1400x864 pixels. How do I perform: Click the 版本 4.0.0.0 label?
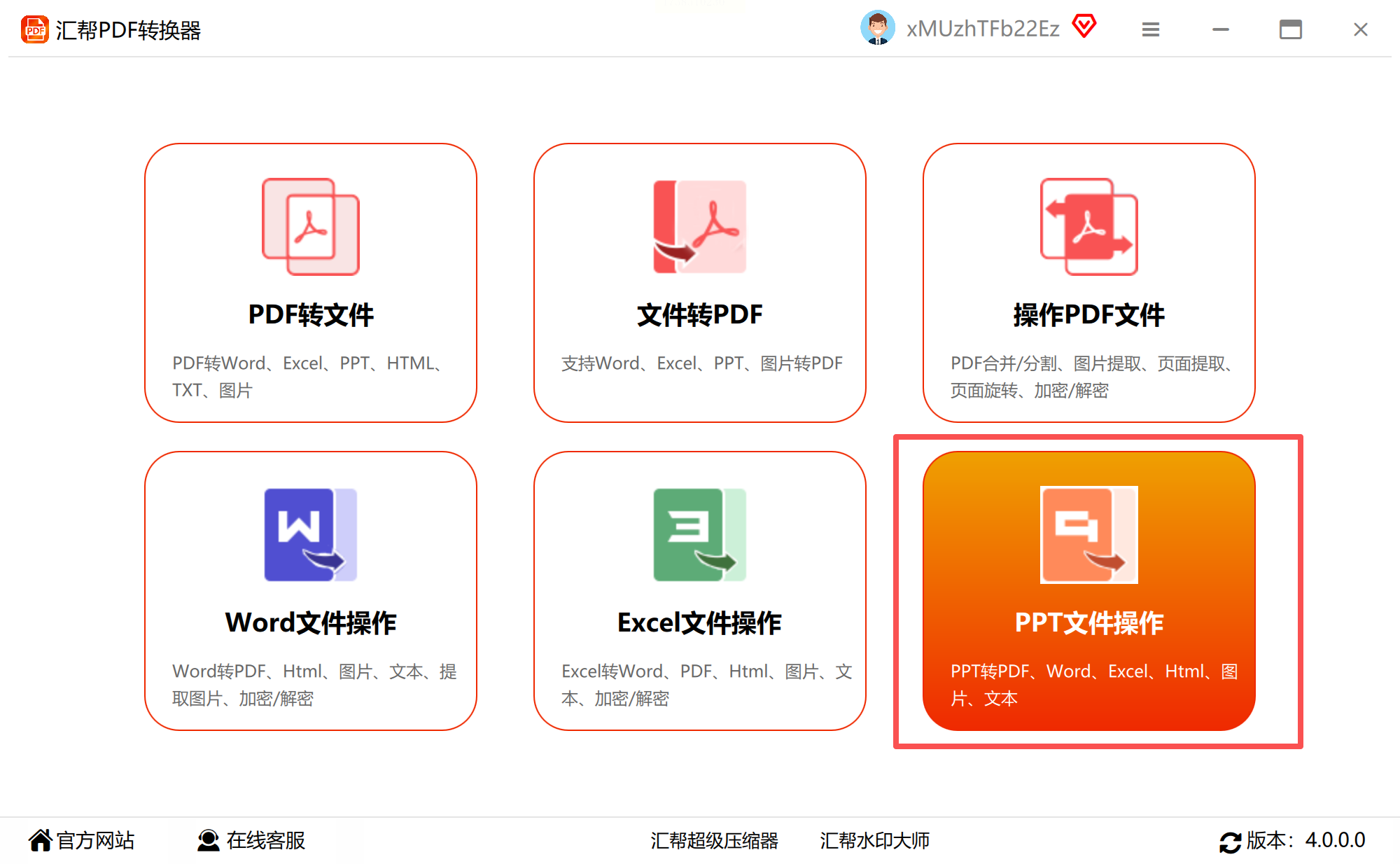[x=1305, y=840]
